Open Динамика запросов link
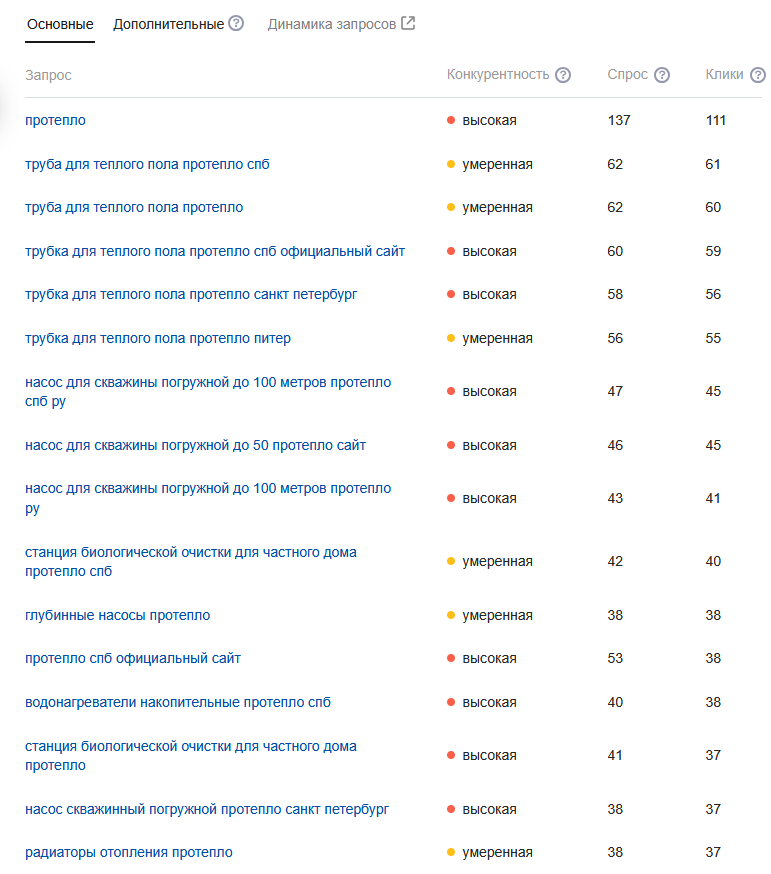 coord(332,25)
